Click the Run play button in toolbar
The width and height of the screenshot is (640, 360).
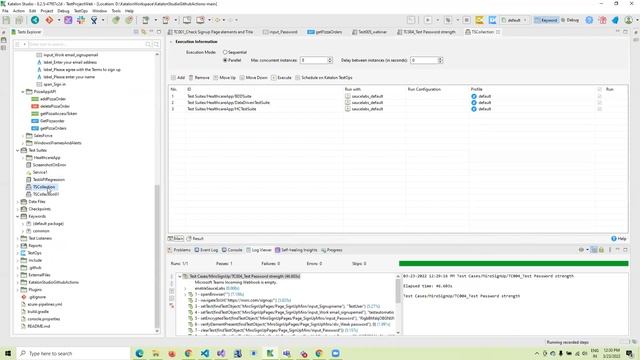(428, 20)
